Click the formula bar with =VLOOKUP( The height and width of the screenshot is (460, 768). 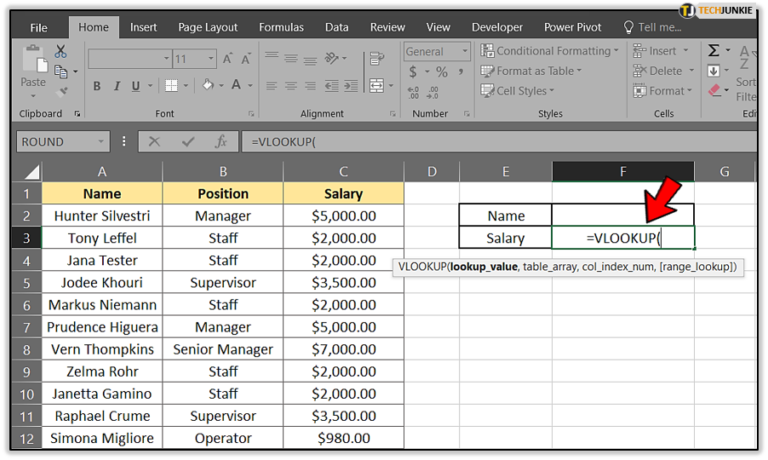pyautogui.click(x=500, y=142)
